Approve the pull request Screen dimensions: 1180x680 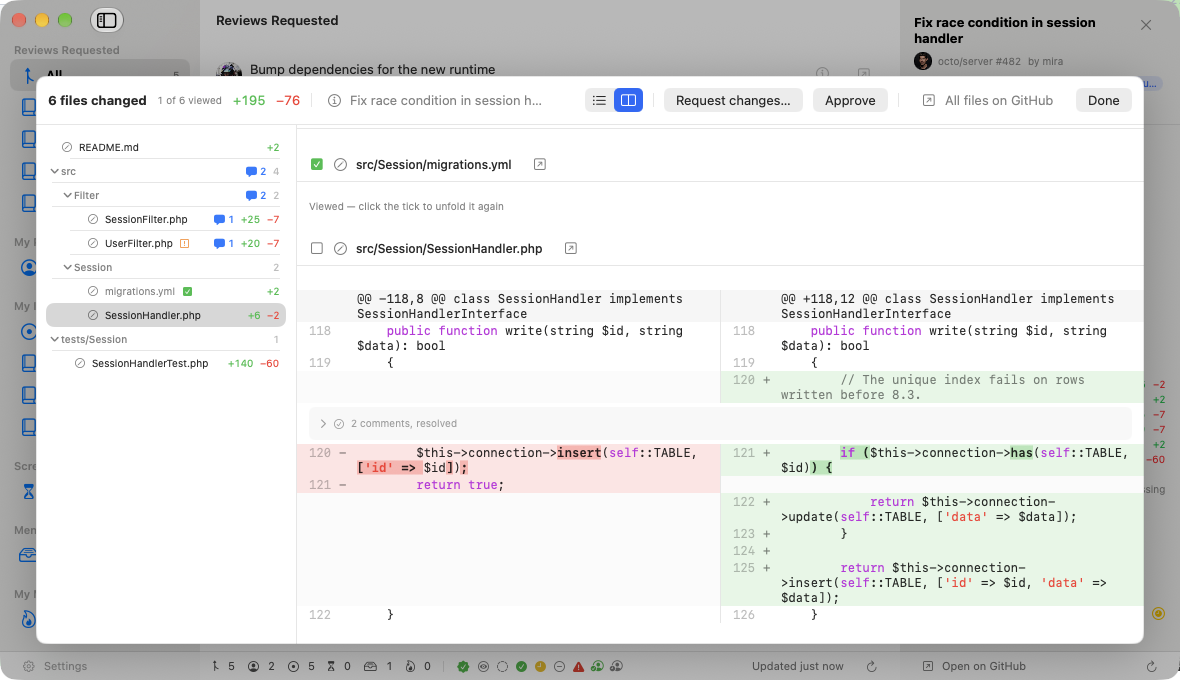[850, 100]
